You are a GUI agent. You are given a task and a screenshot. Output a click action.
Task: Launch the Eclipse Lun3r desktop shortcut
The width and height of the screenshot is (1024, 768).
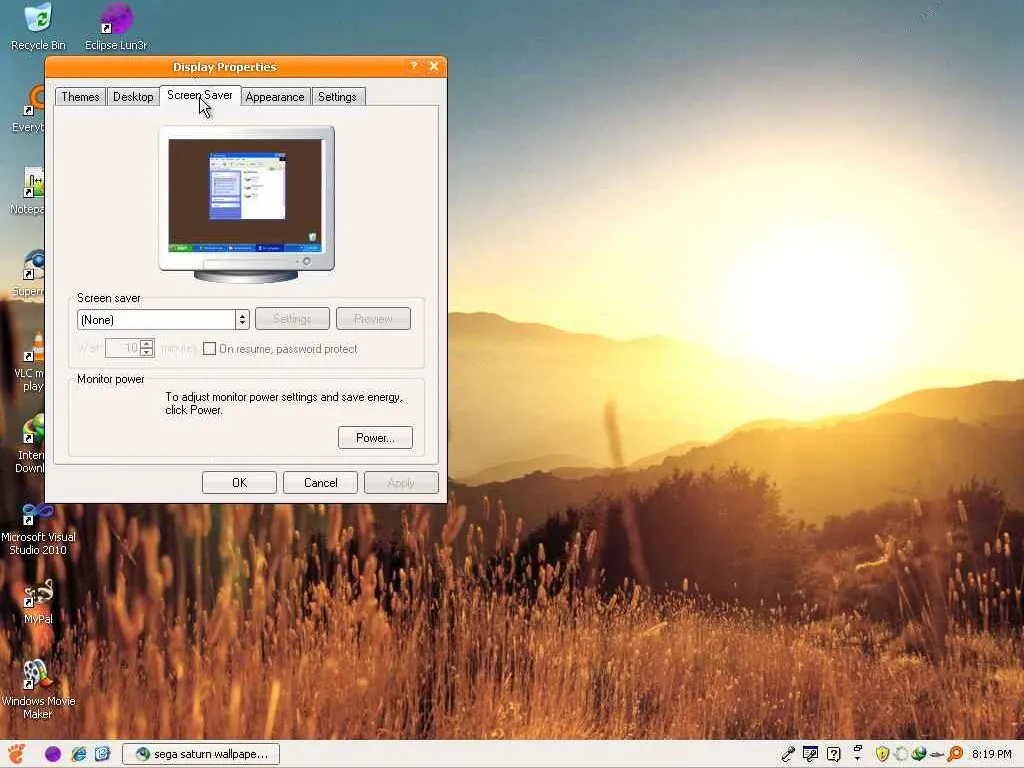116,27
